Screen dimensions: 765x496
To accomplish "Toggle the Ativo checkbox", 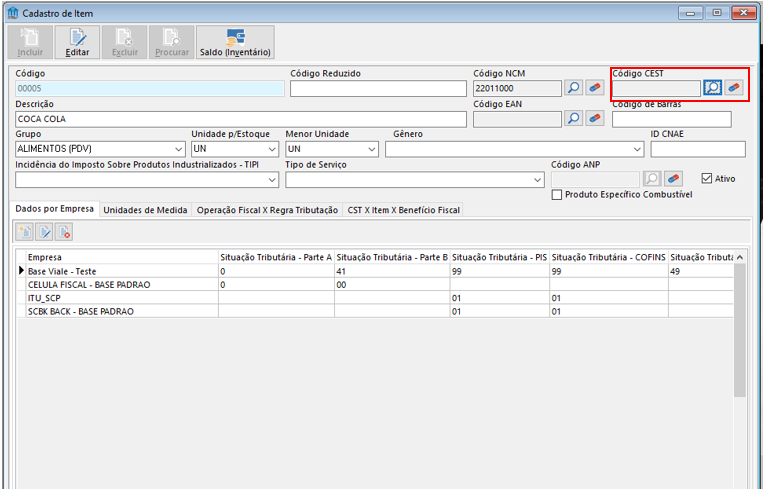I will pos(706,179).
